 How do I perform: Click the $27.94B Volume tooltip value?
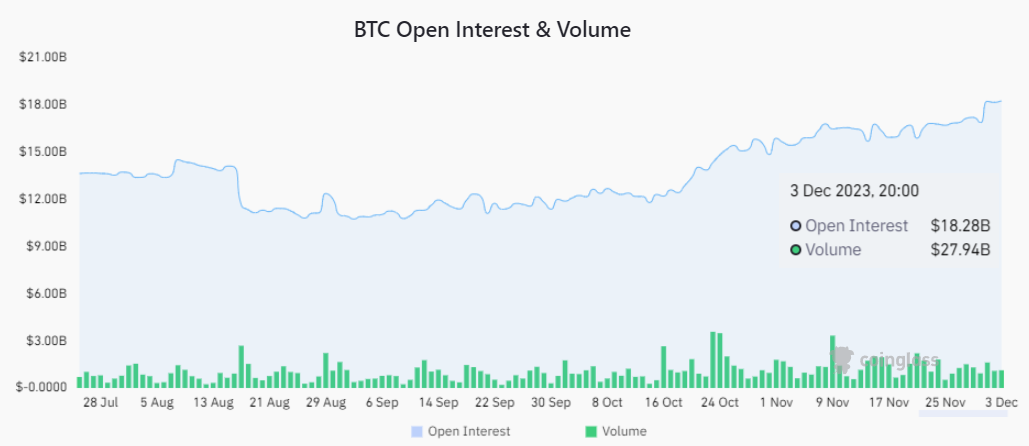coord(960,250)
